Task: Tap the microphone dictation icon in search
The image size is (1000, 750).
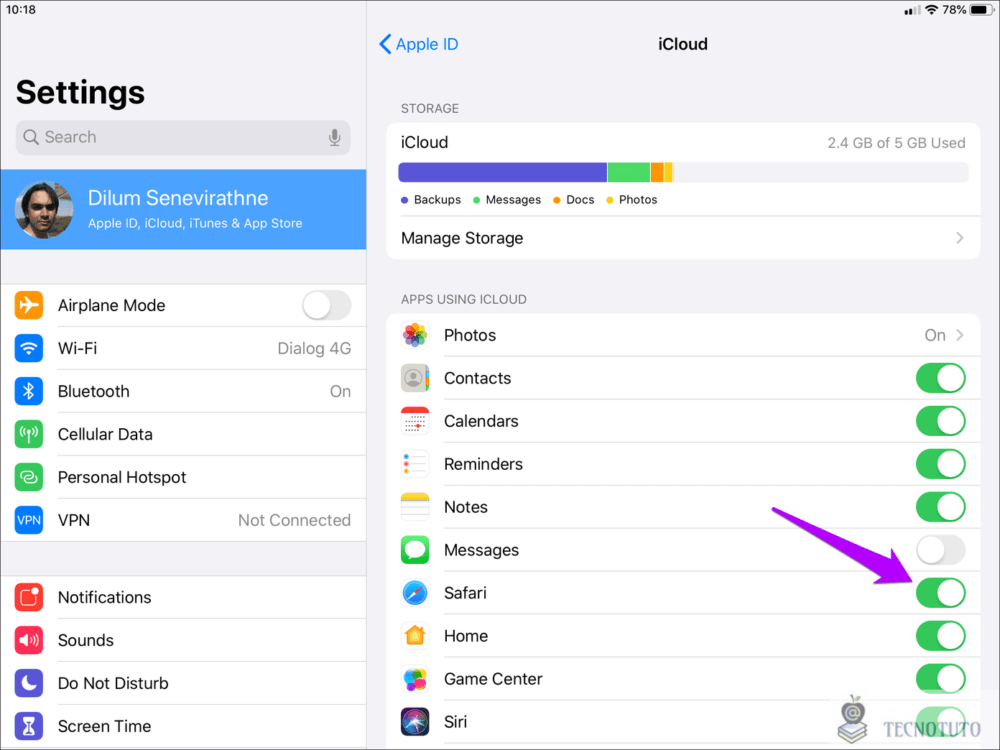Action: [x=334, y=137]
